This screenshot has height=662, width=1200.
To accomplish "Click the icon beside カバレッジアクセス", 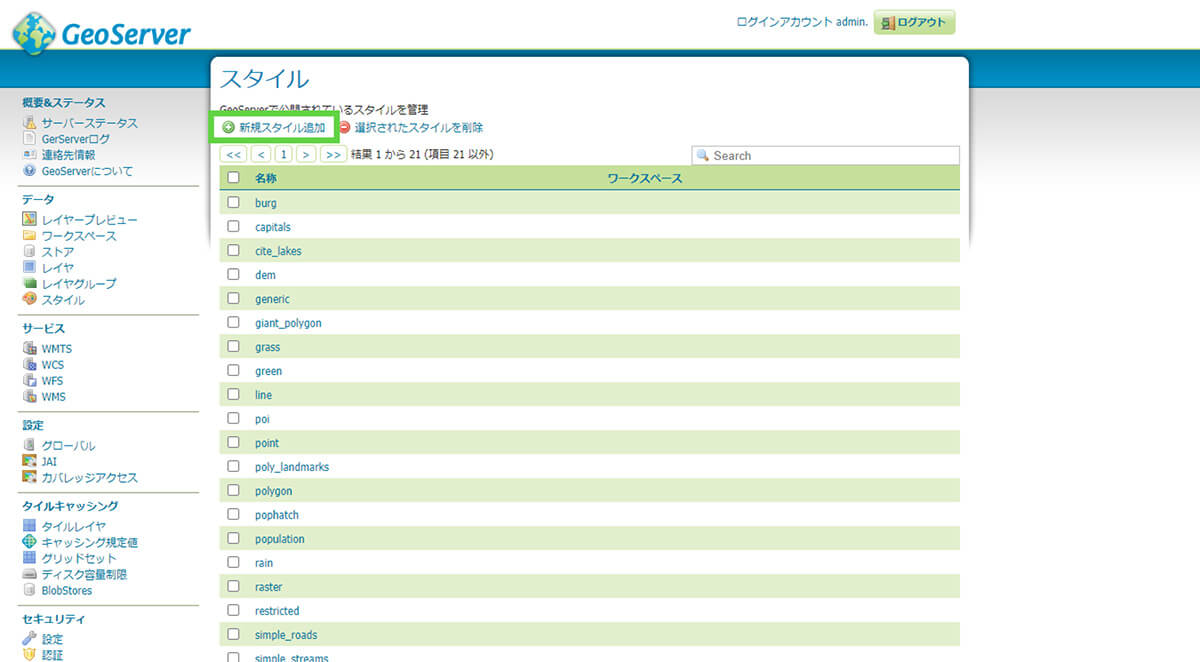I will coord(30,477).
